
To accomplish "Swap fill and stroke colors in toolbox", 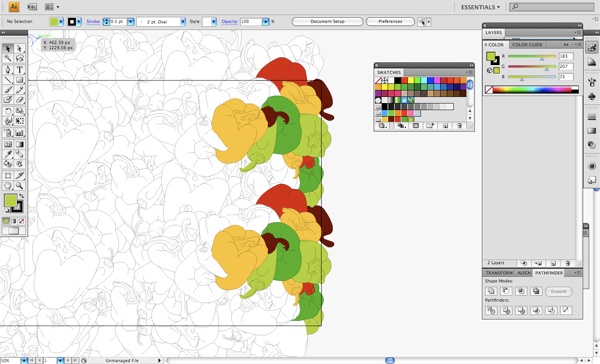I will 22,196.
